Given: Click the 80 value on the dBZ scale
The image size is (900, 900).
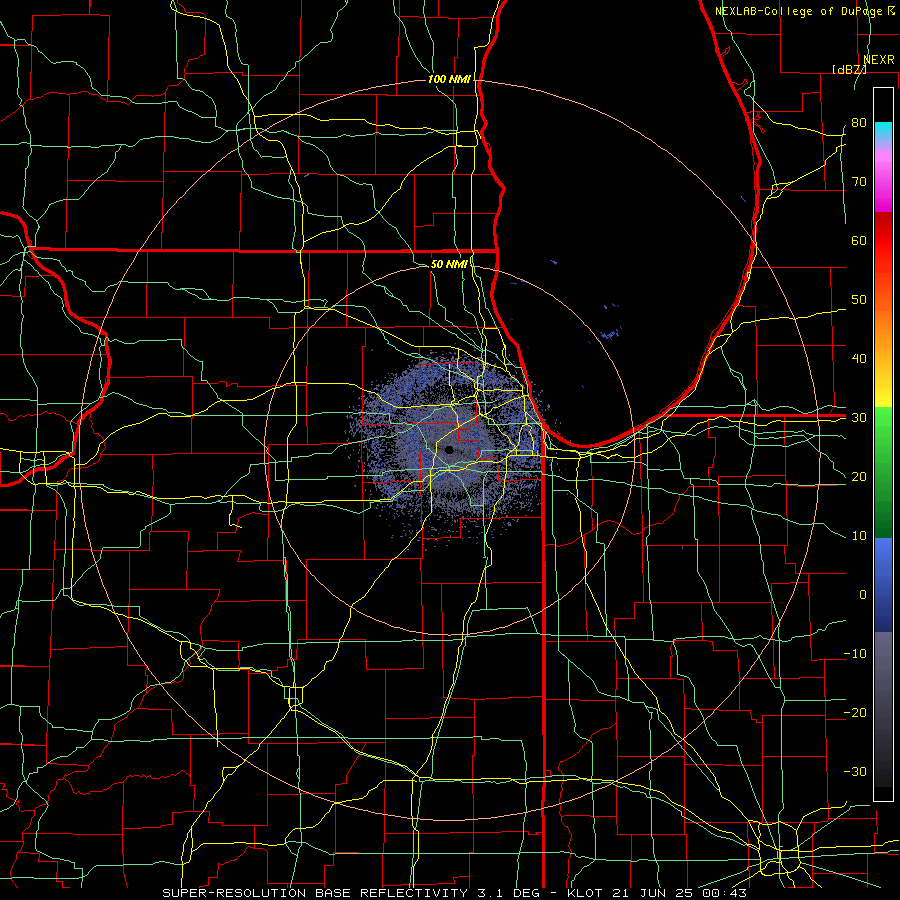Looking at the screenshot, I should [x=859, y=123].
